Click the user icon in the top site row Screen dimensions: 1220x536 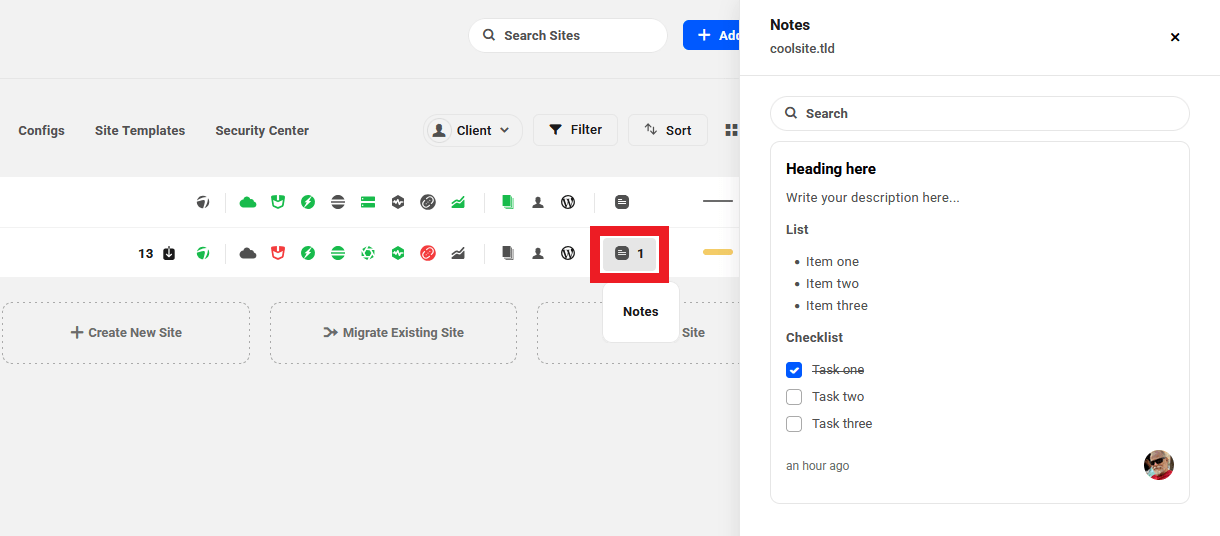(538, 202)
